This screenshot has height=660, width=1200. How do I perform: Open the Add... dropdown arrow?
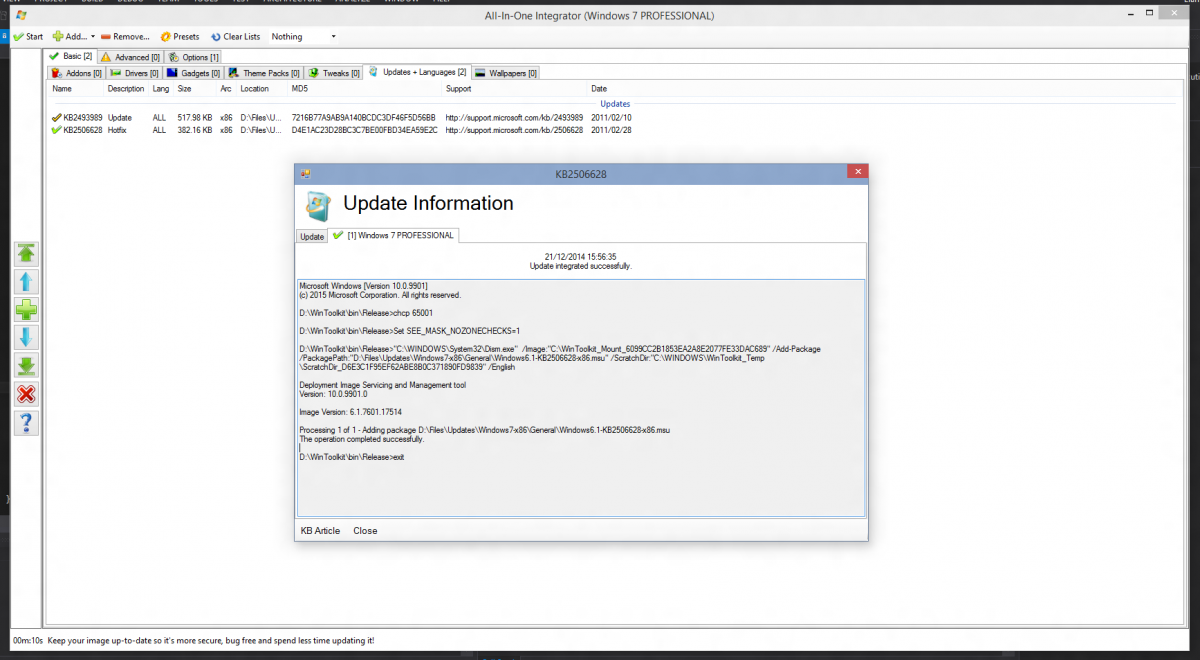(93, 37)
